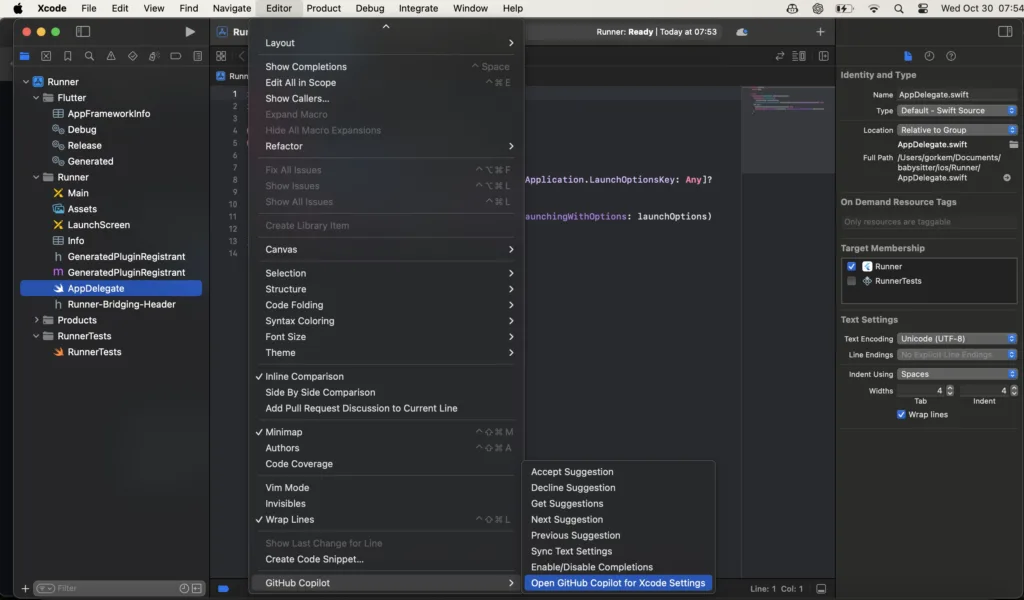Toggle code review arrows icon
1024x600 pixels.
coord(780,56)
